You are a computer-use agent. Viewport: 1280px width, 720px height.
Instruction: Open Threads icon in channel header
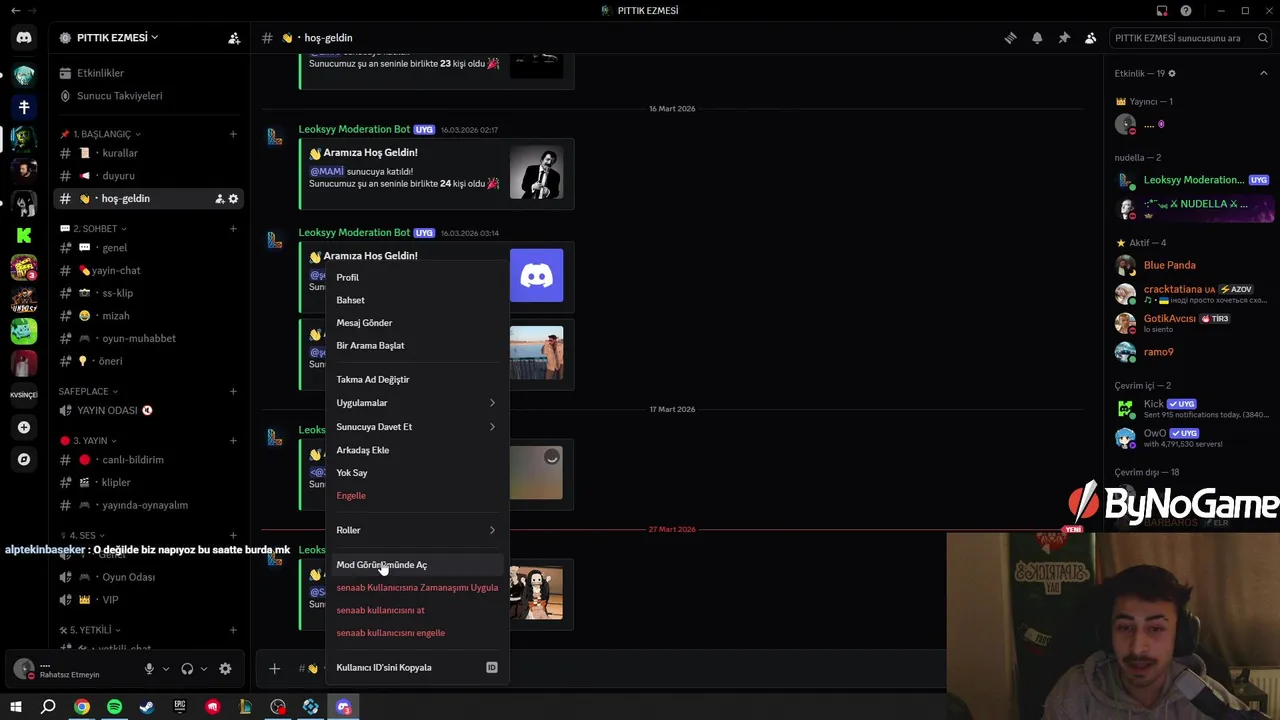click(x=1010, y=38)
